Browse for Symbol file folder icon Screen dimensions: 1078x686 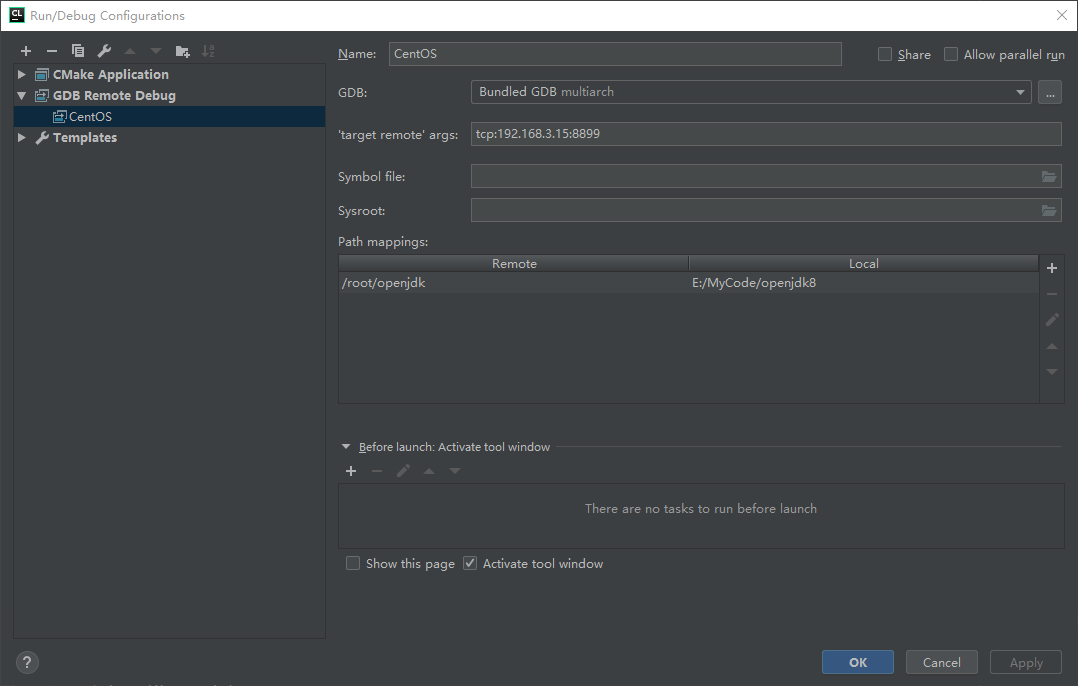1048,177
